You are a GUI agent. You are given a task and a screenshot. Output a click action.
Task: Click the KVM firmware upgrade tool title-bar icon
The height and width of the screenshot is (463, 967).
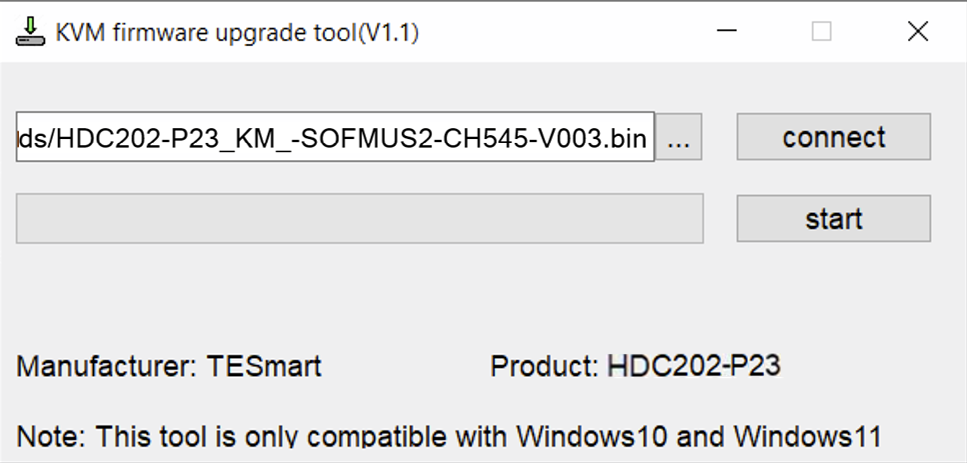click(30, 32)
